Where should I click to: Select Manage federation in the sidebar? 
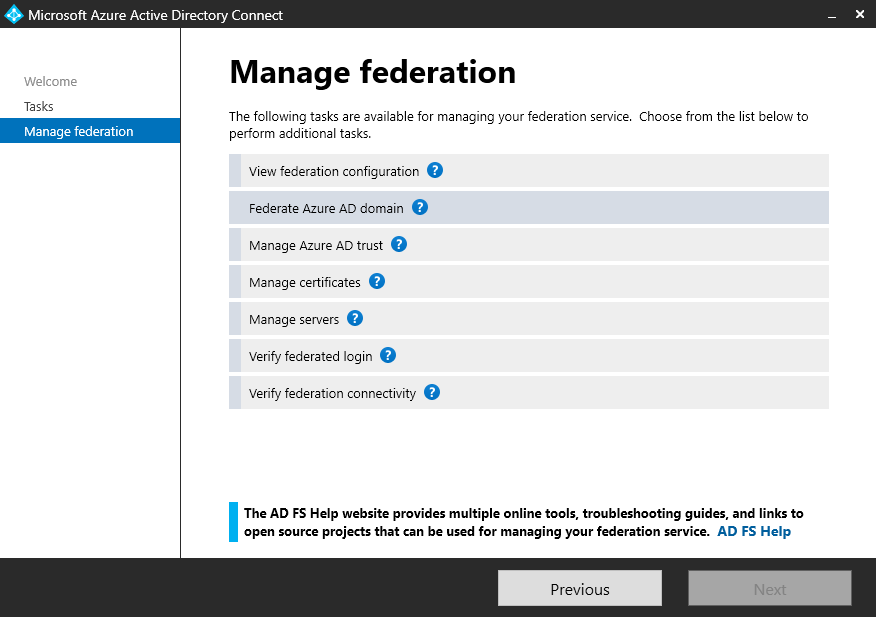pyautogui.click(x=78, y=131)
